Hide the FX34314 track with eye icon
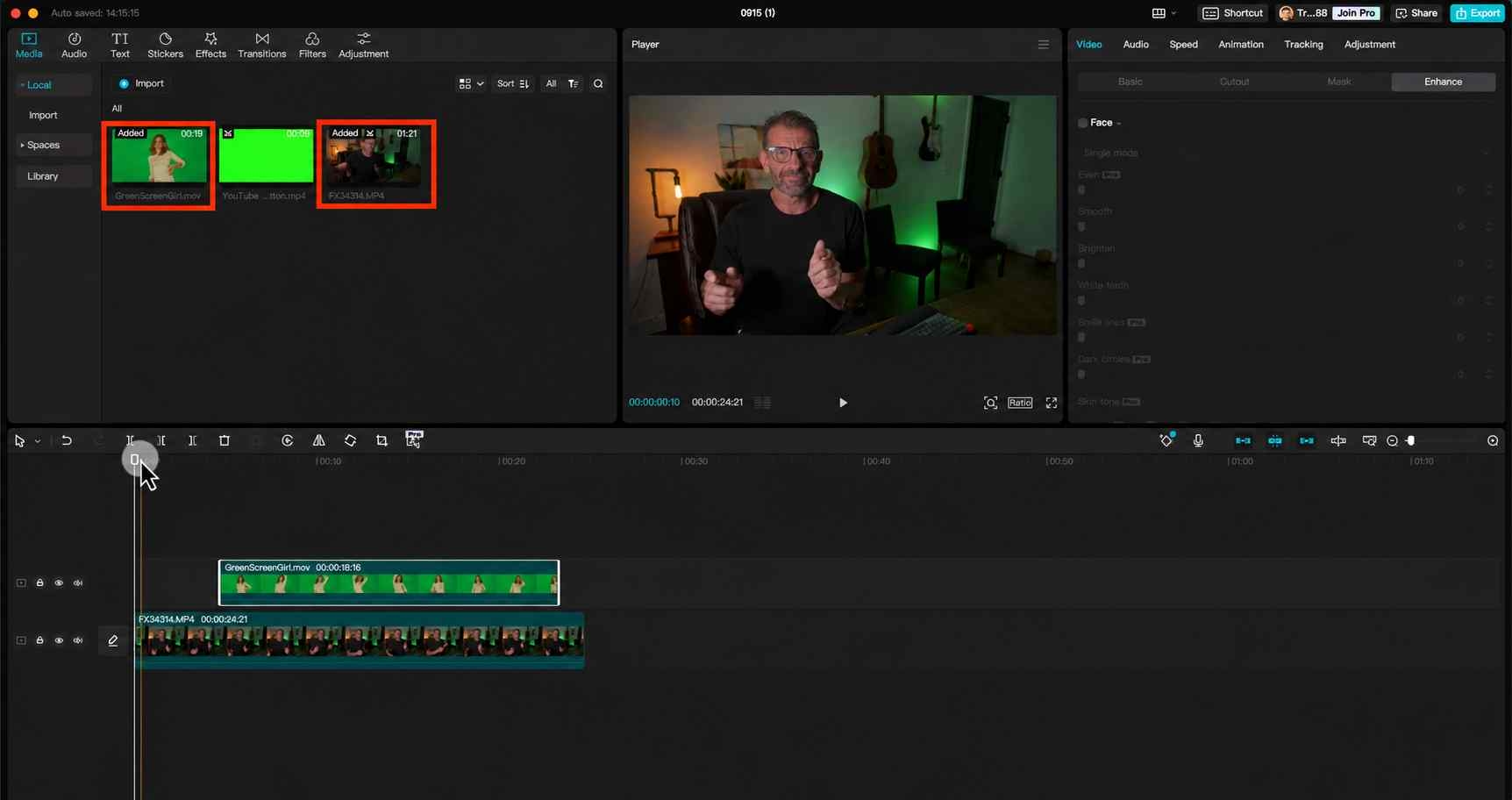Screen dimensions: 1512x800 coord(59,640)
